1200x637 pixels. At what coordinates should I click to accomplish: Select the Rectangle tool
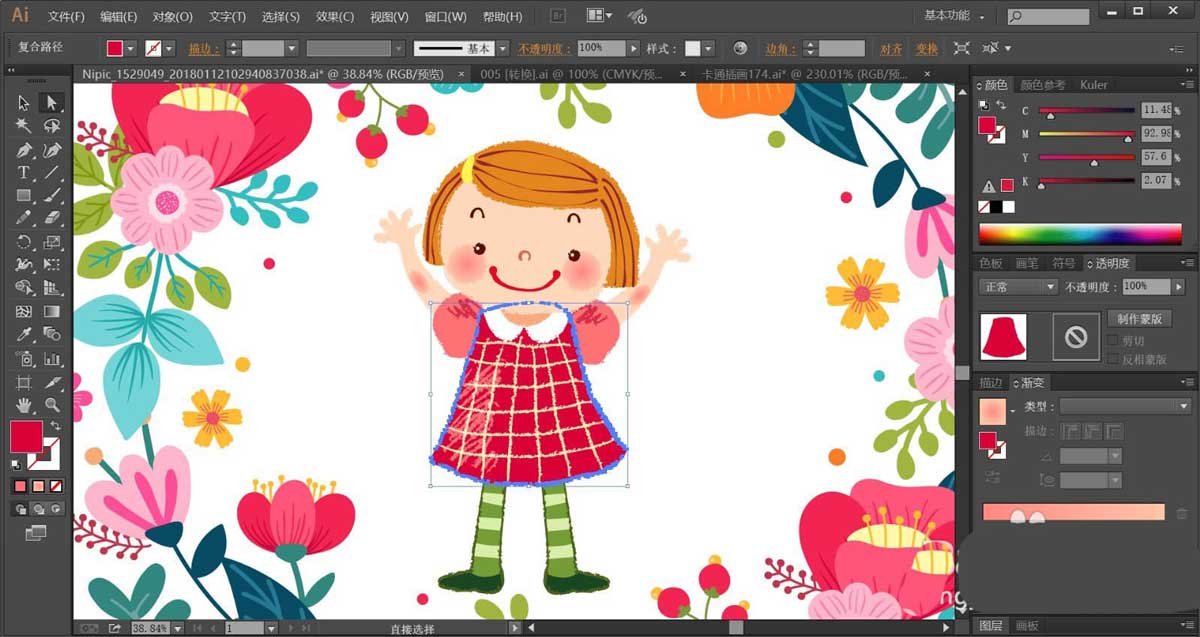pos(24,196)
